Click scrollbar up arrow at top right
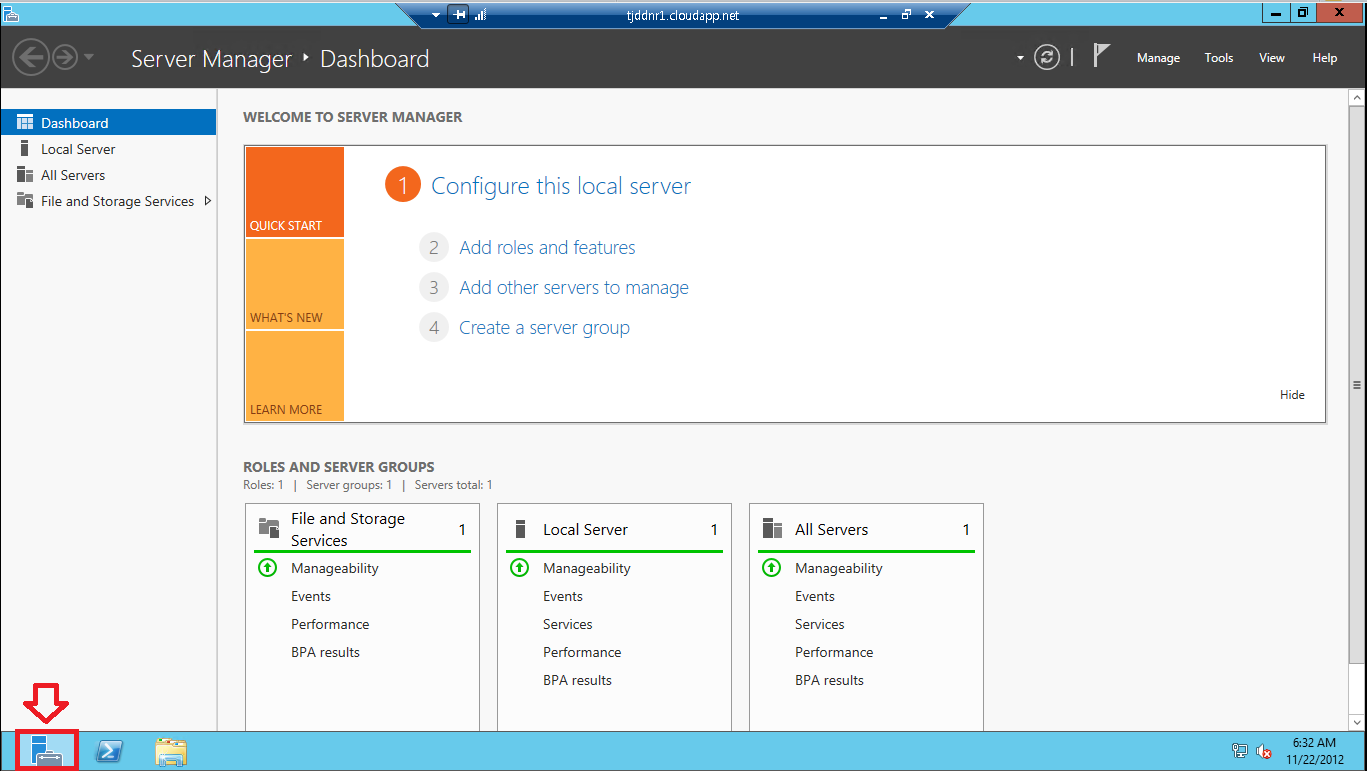 (1357, 98)
